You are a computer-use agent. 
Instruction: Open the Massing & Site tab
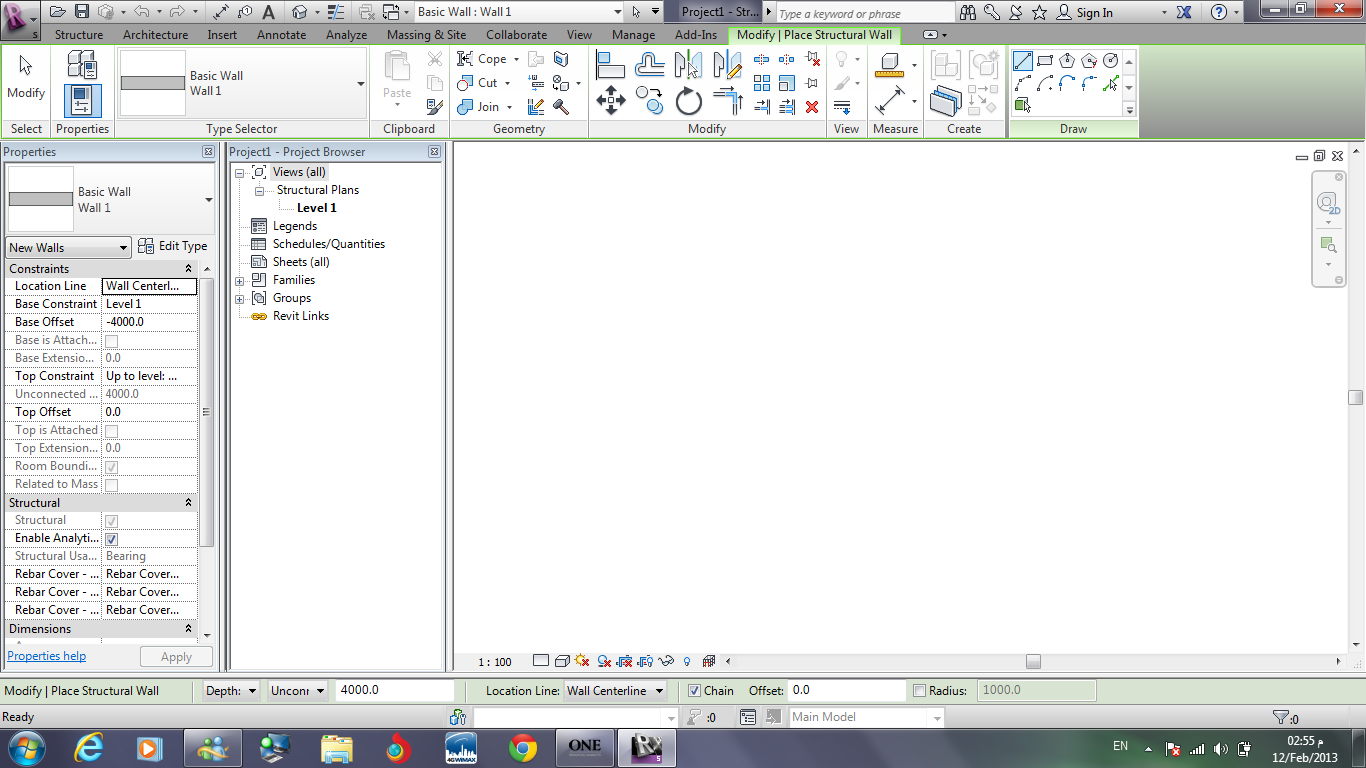(426, 34)
